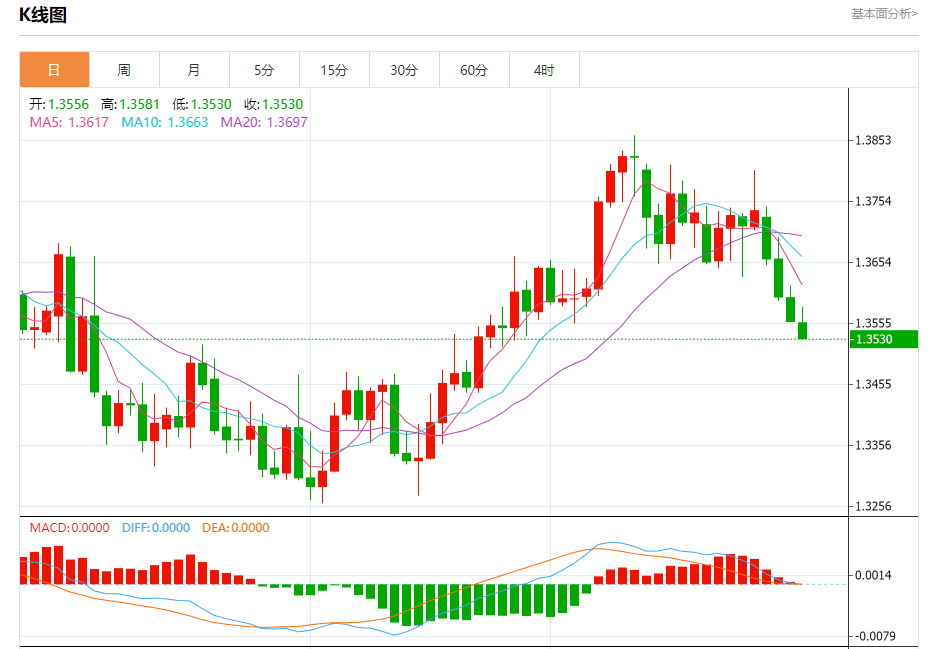Open the 15分 interval tab
Screen dimensions: 930x649
click(x=334, y=70)
